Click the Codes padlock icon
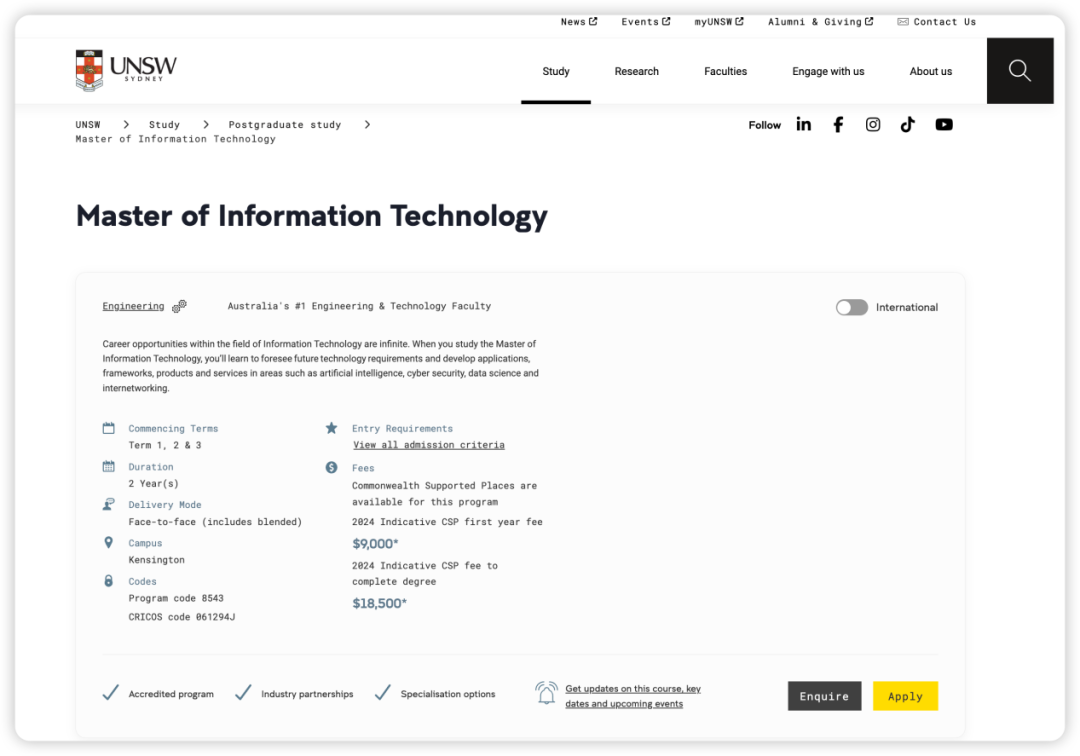 [x=108, y=580]
